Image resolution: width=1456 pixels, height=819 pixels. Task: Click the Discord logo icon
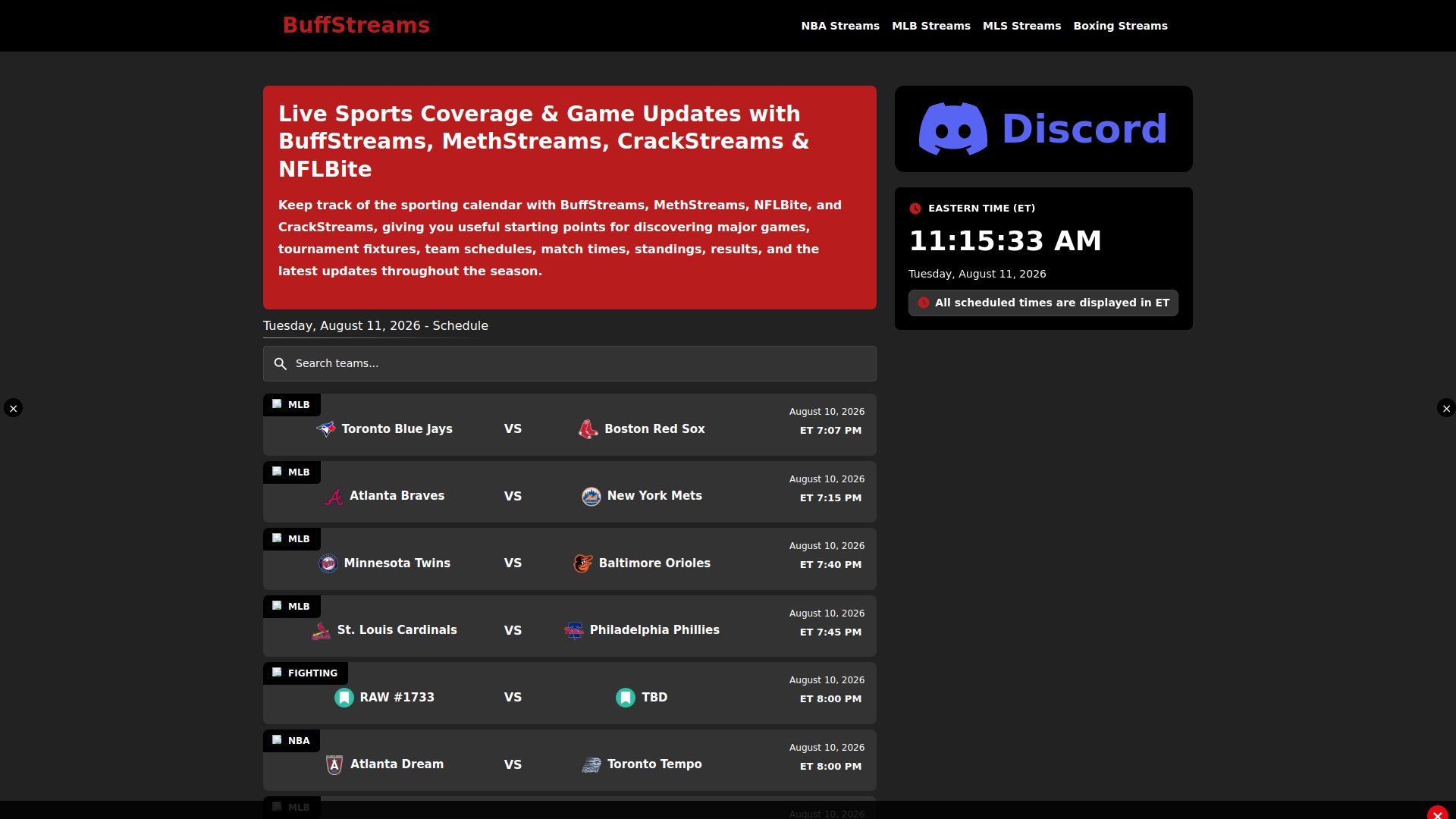coord(953,129)
